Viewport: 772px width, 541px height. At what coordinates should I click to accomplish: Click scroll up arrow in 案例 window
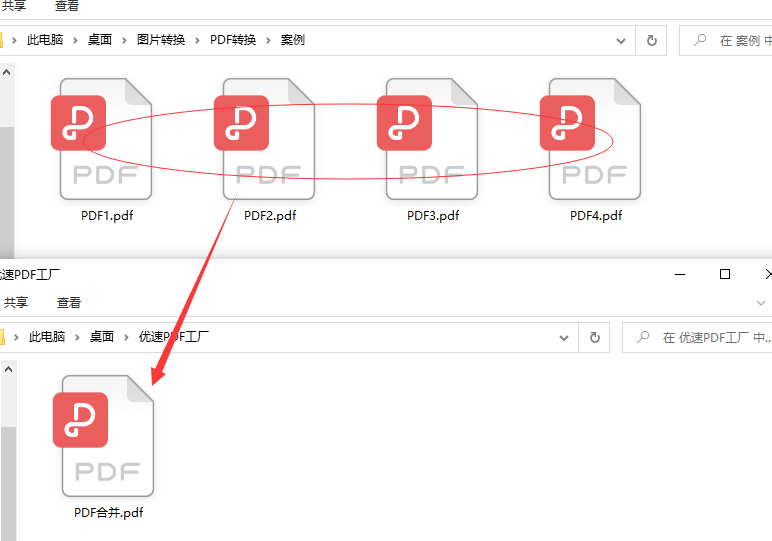7,73
